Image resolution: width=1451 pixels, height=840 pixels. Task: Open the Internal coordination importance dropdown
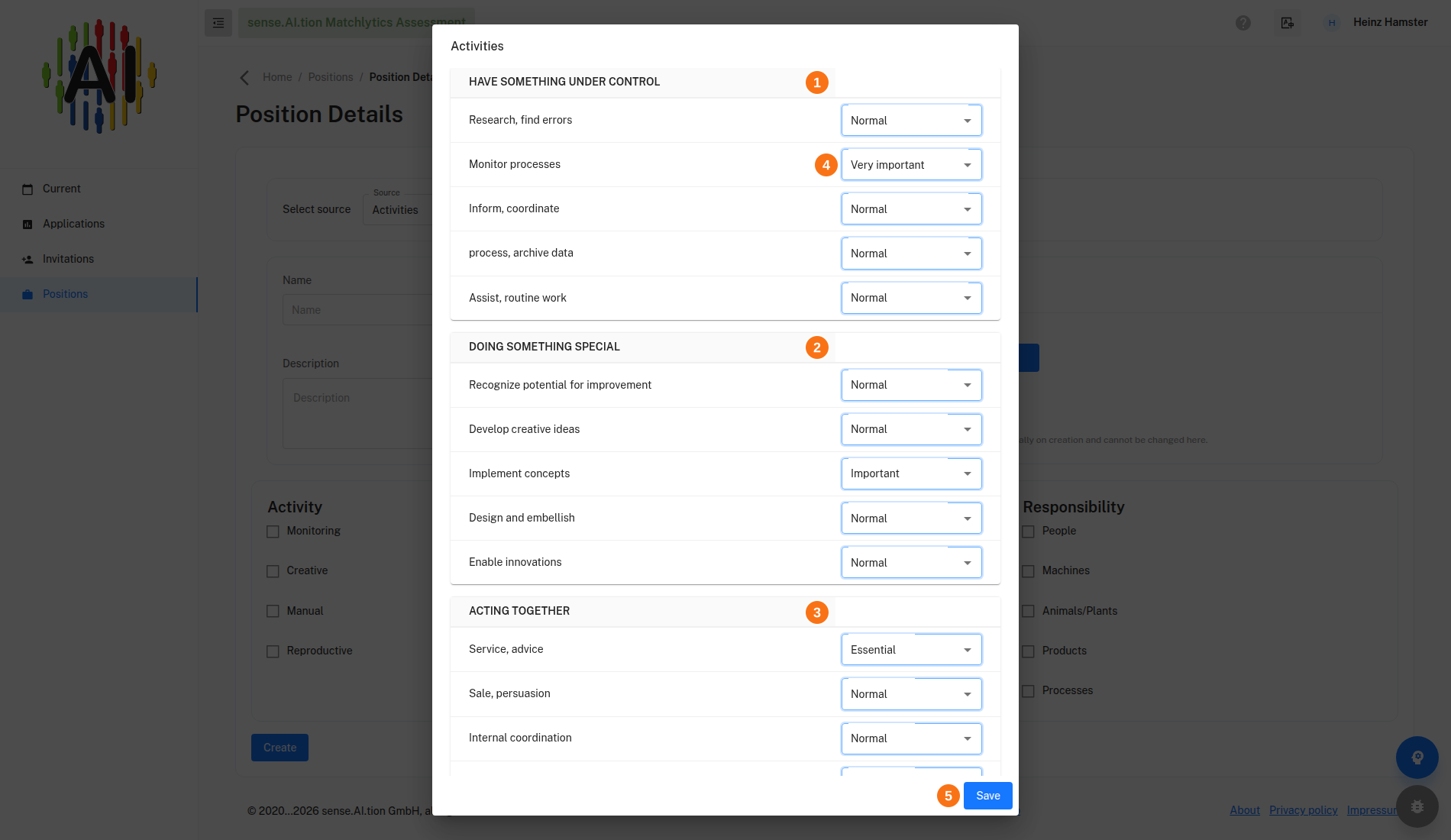pyautogui.click(x=912, y=738)
